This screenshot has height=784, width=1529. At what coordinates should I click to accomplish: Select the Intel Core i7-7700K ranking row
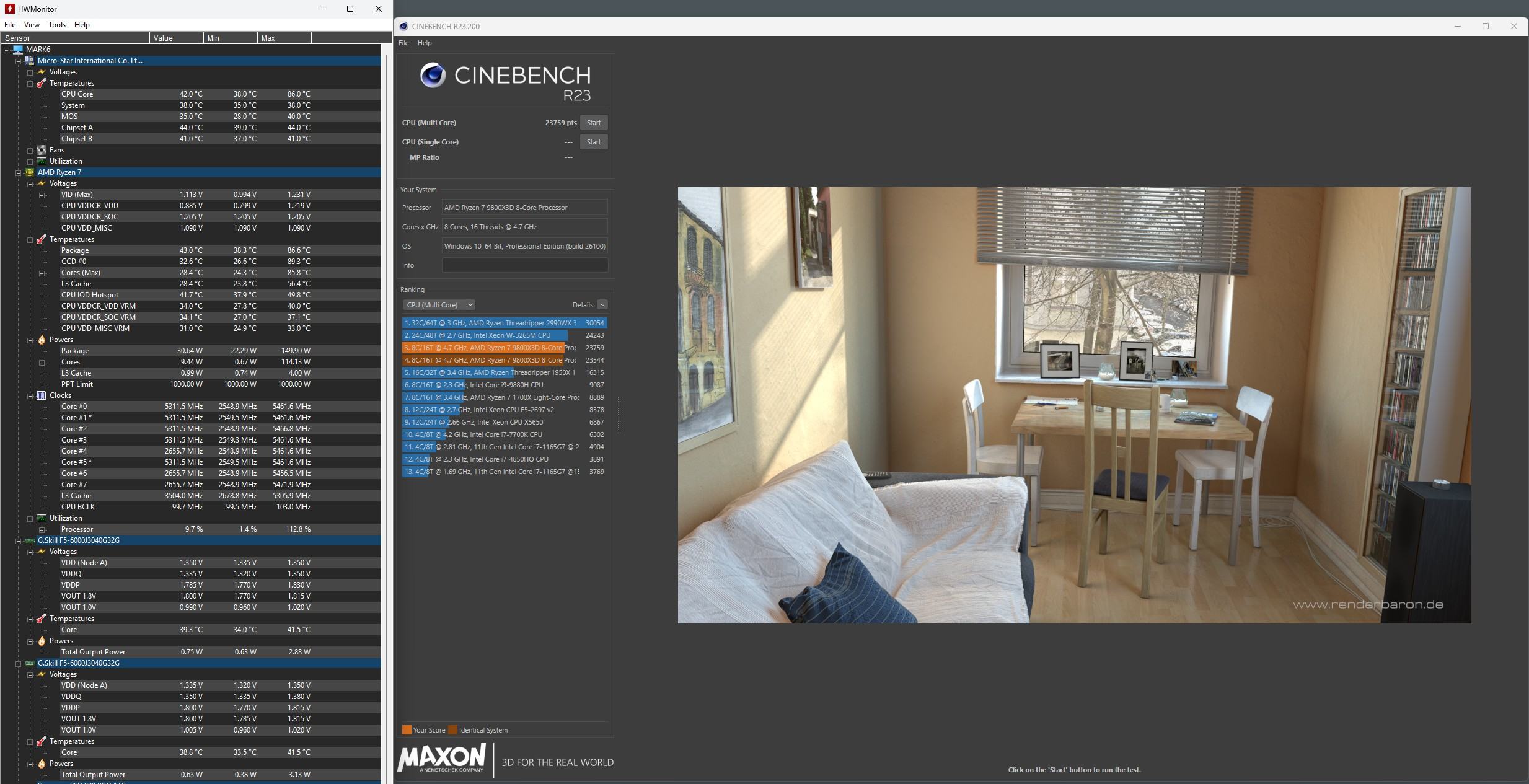tap(505, 434)
